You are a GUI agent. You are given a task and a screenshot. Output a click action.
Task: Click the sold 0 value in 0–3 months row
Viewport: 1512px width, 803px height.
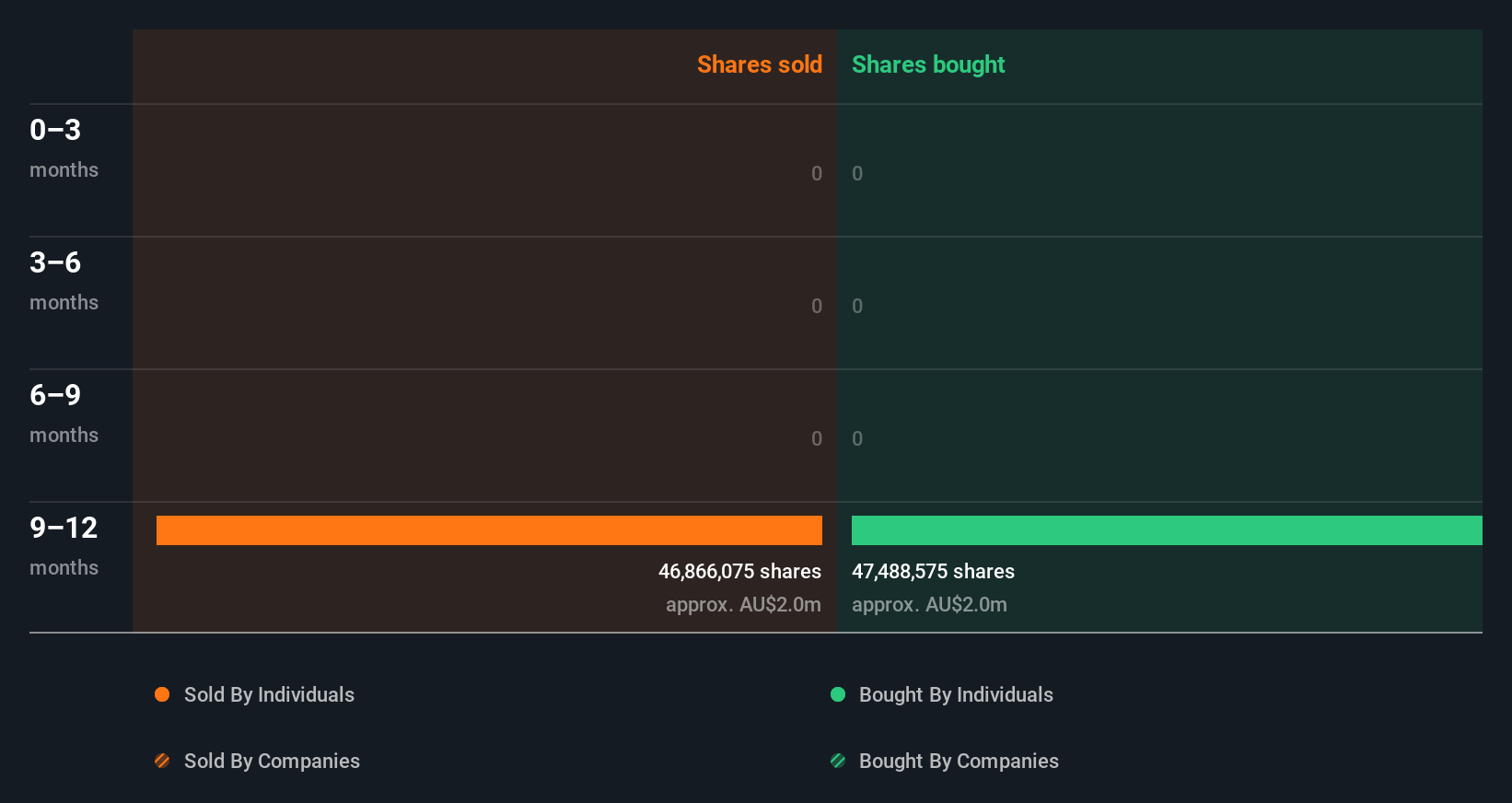point(817,173)
